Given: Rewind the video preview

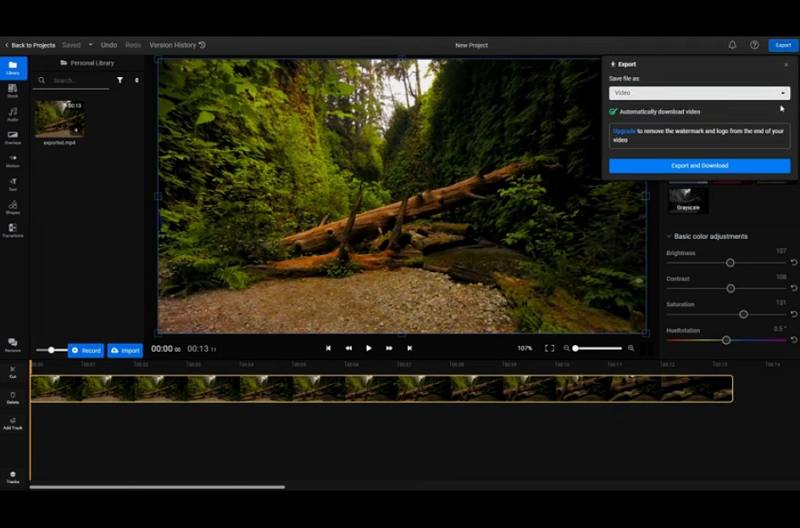Looking at the screenshot, I should point(348,348).
